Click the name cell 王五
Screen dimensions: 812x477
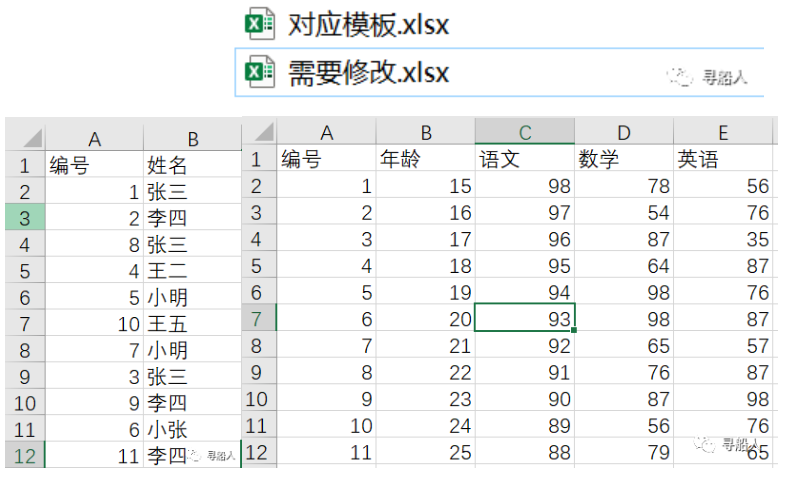(x=193, y=323)
